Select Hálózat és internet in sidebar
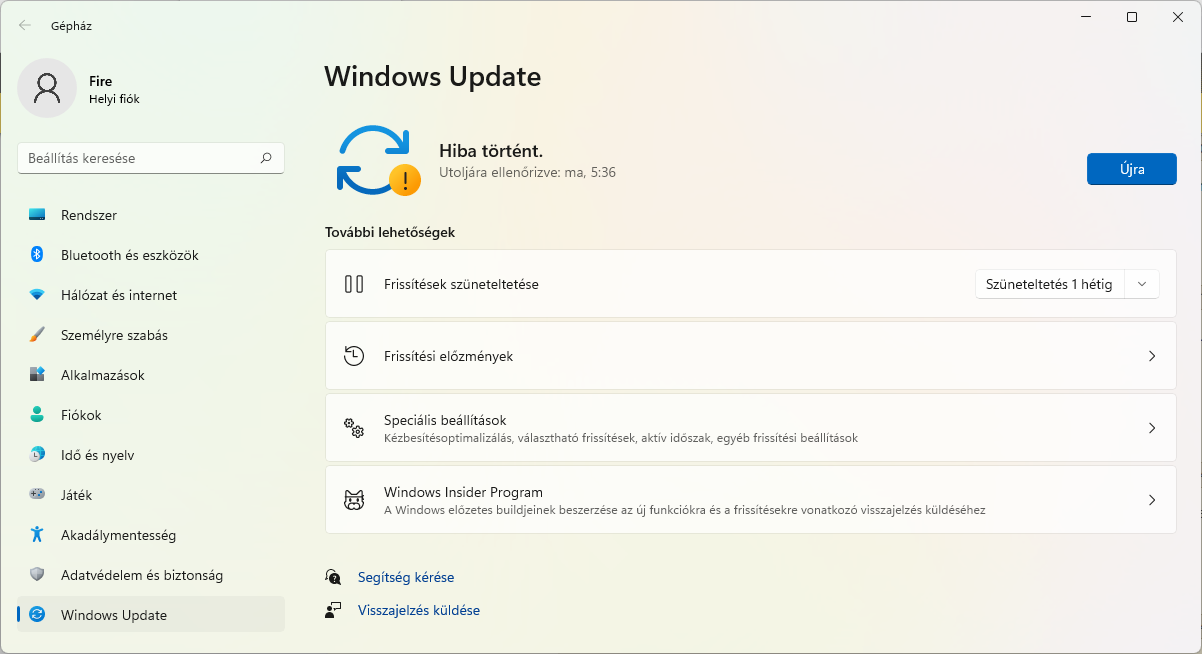The image size is (1202, 654). [x=151, y=295]
